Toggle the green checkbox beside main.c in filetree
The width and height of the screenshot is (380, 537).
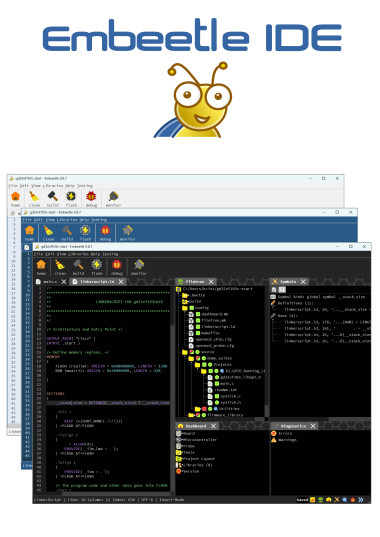pos(217,384)
